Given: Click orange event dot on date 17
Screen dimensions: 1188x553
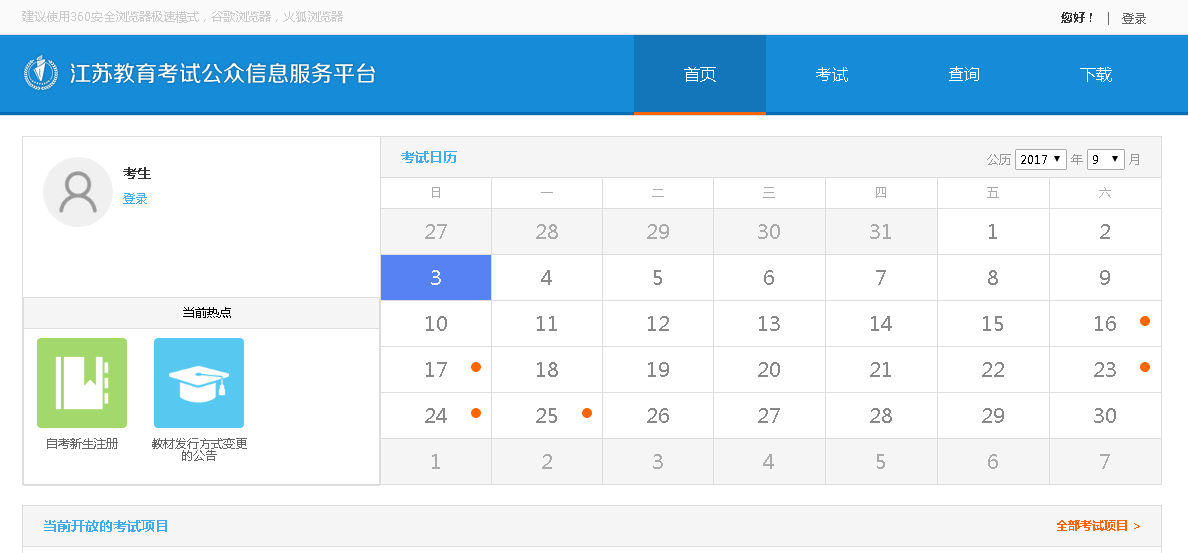Looking at the screenshot, I should tap(476, 367).
